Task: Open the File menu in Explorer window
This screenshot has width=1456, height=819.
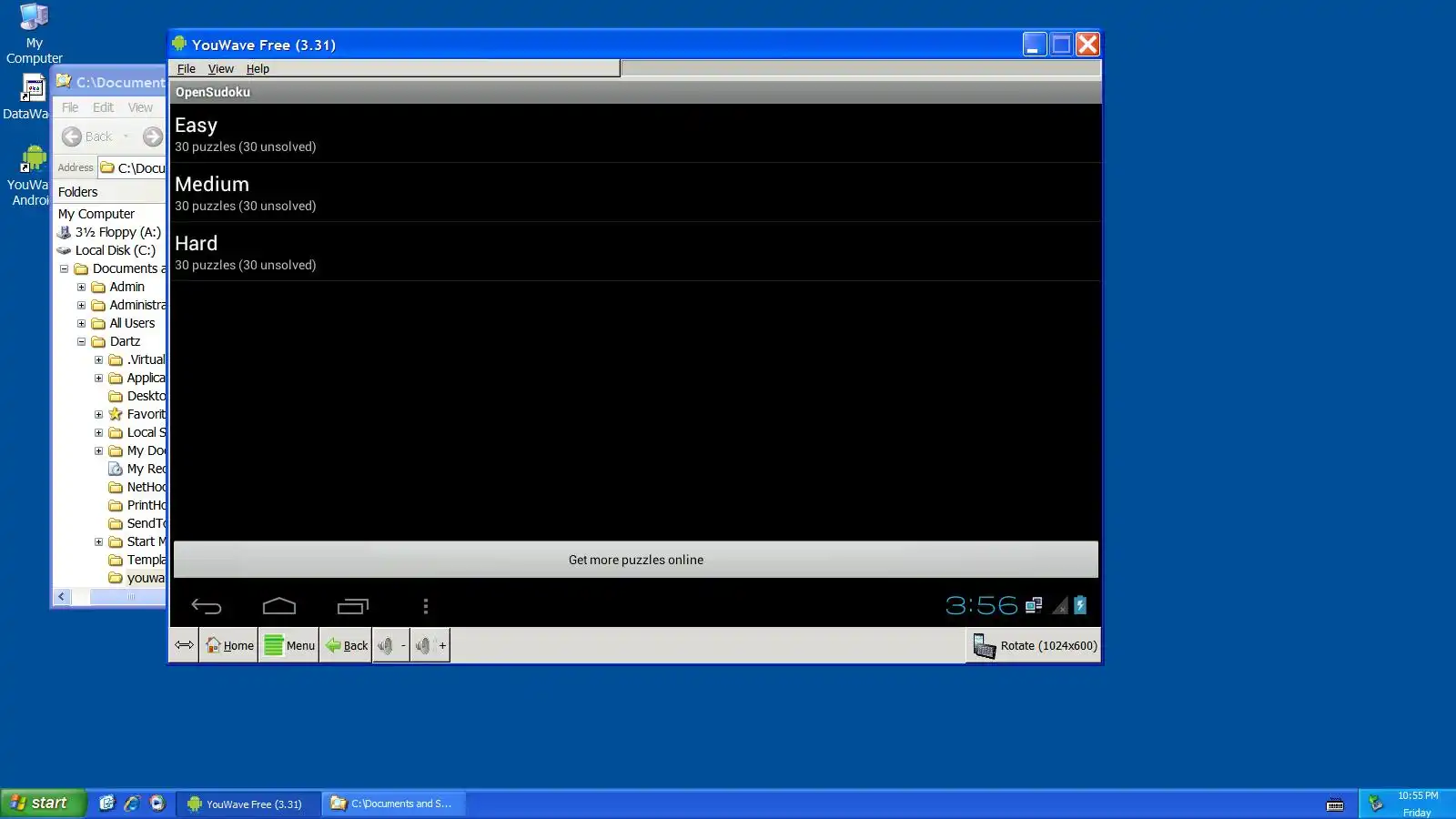Action: [70, 107]
